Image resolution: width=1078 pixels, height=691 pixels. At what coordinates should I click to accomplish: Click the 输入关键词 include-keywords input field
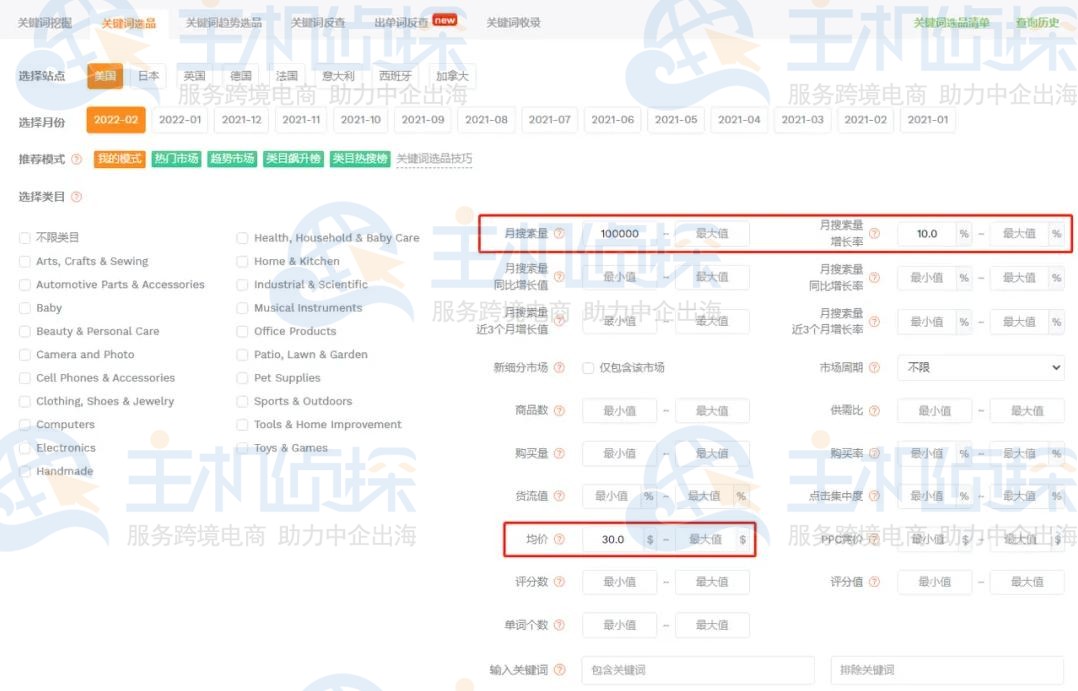[700, 670]
